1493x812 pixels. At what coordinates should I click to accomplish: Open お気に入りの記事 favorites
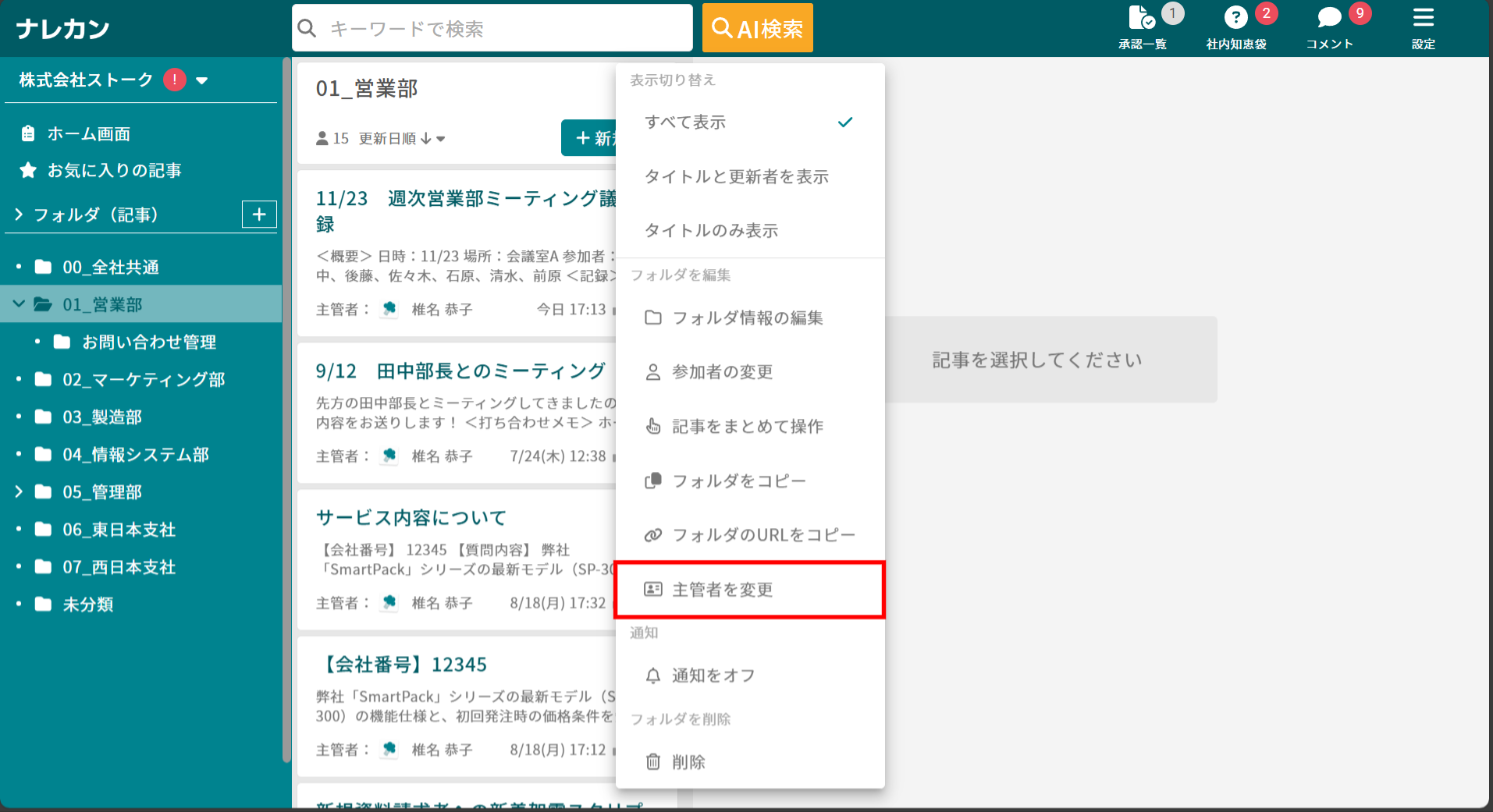point(114,171)
